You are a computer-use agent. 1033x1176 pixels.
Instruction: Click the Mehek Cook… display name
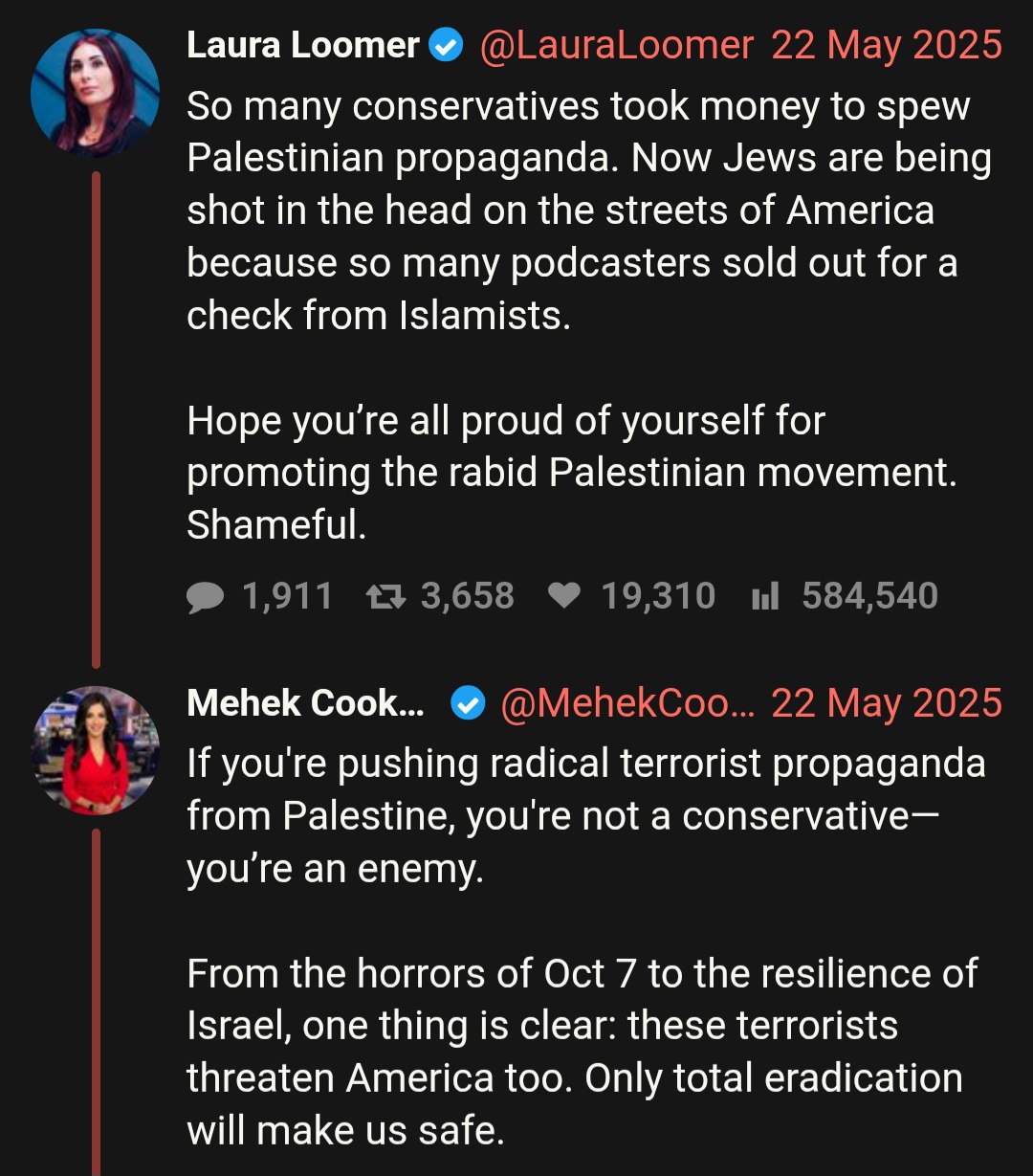coord(306,704)
